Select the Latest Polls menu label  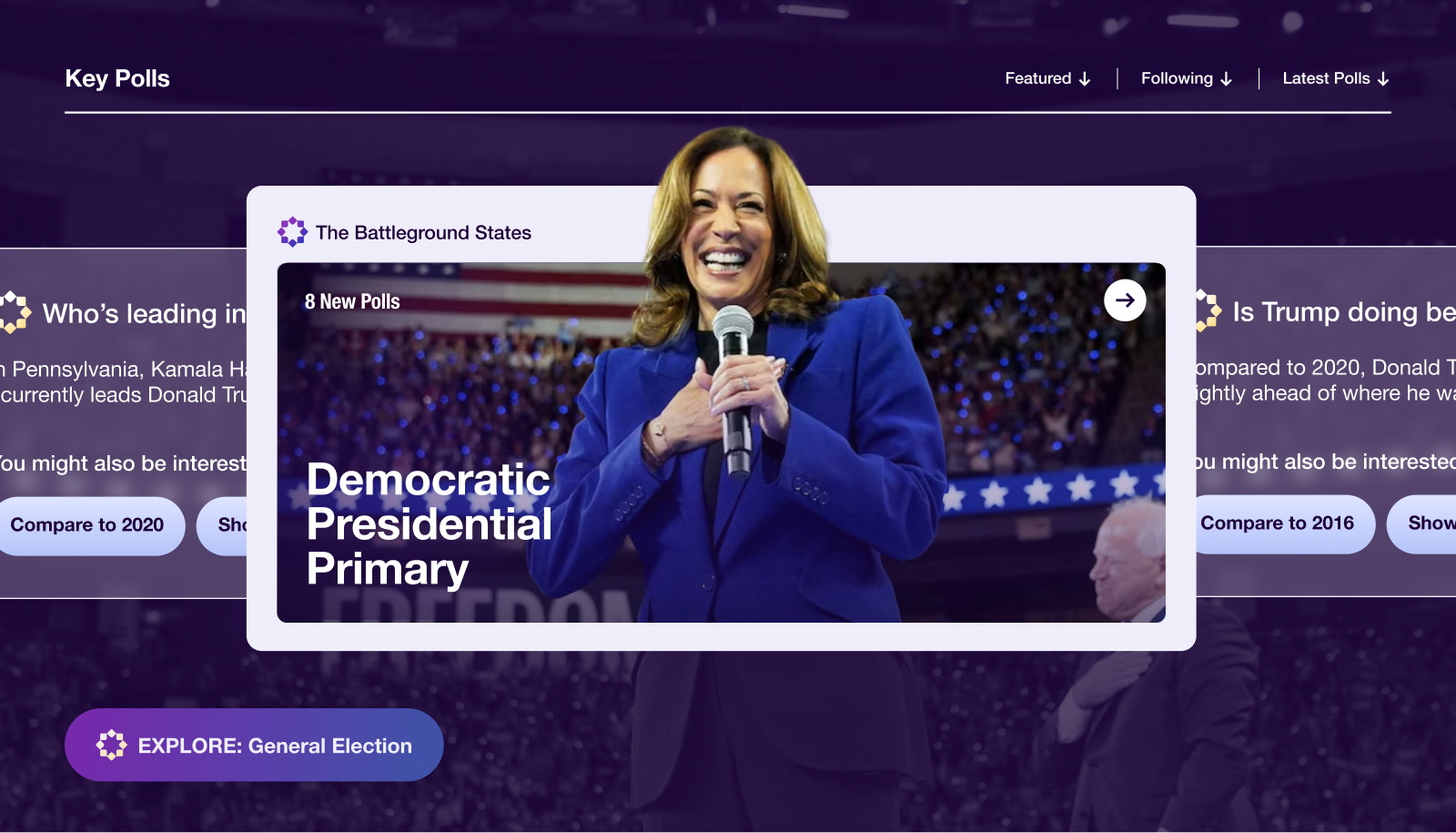pyautogui.click(x=1326, y=78)
